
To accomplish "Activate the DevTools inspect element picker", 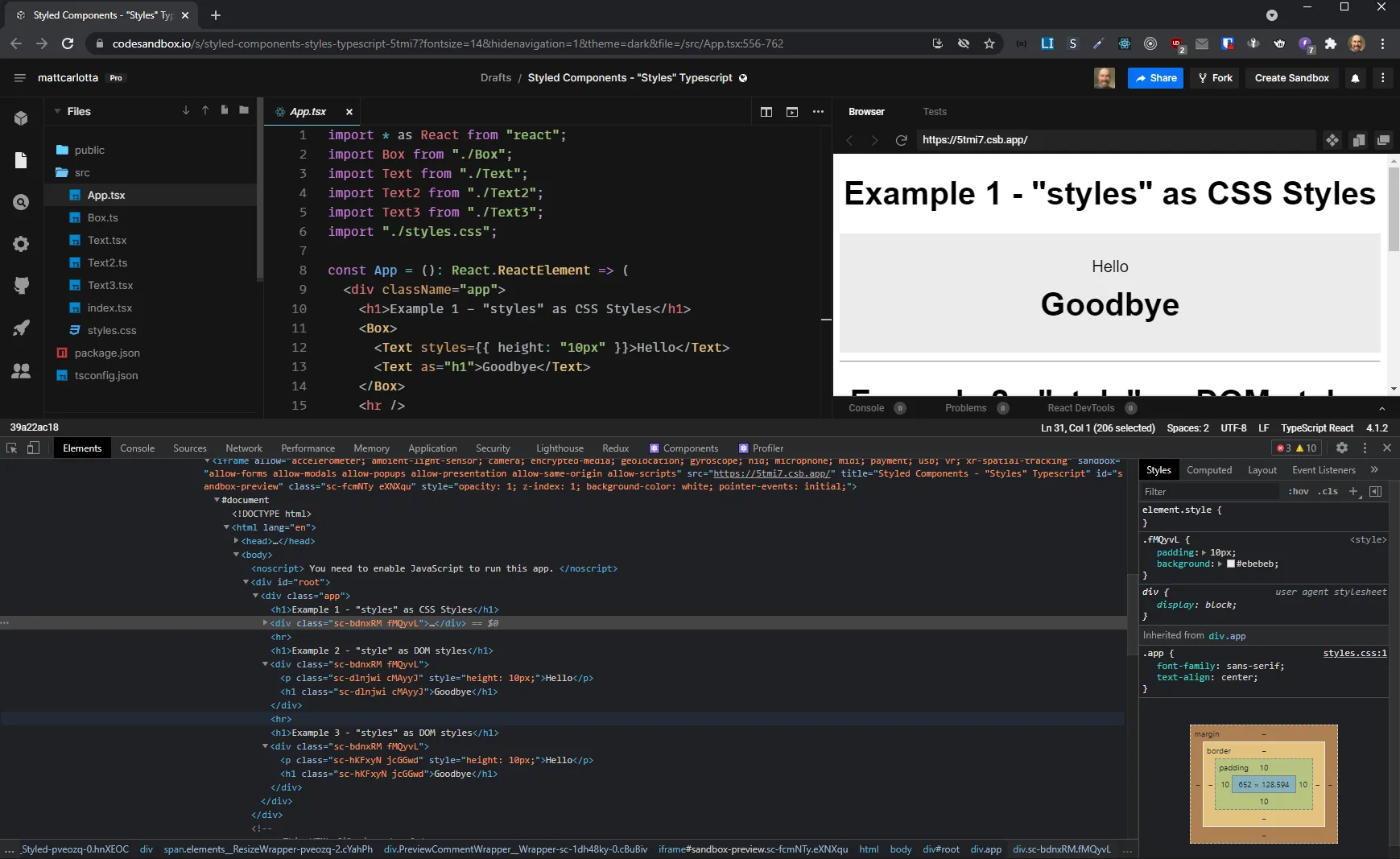I will (12, 448).
